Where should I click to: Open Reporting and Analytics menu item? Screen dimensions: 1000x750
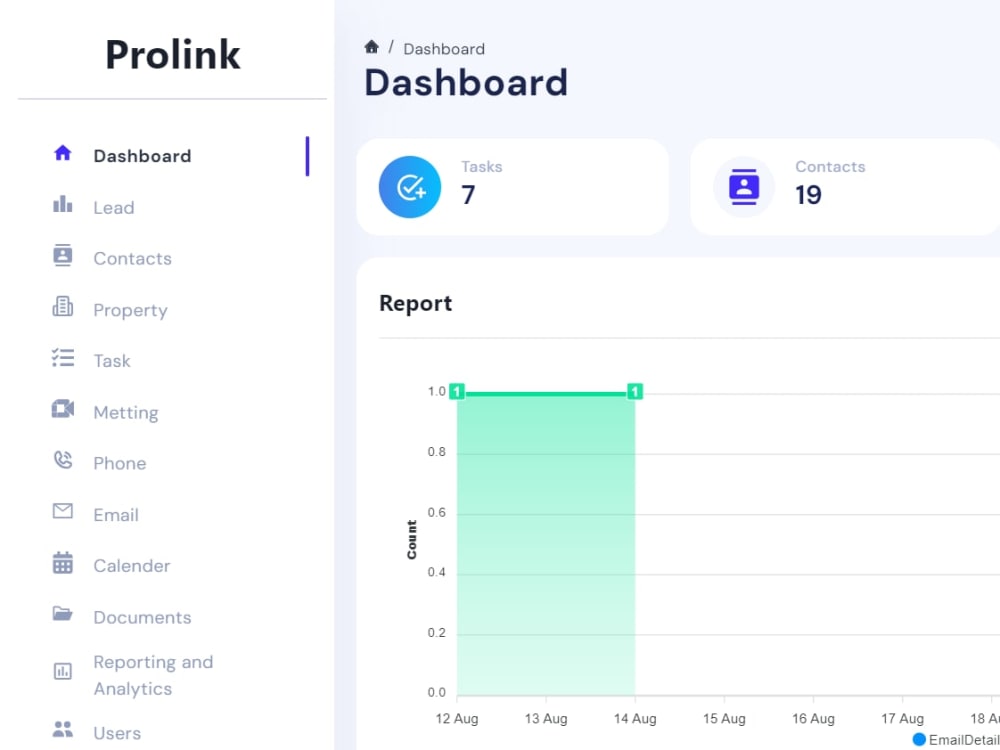(x=153, y=675)
